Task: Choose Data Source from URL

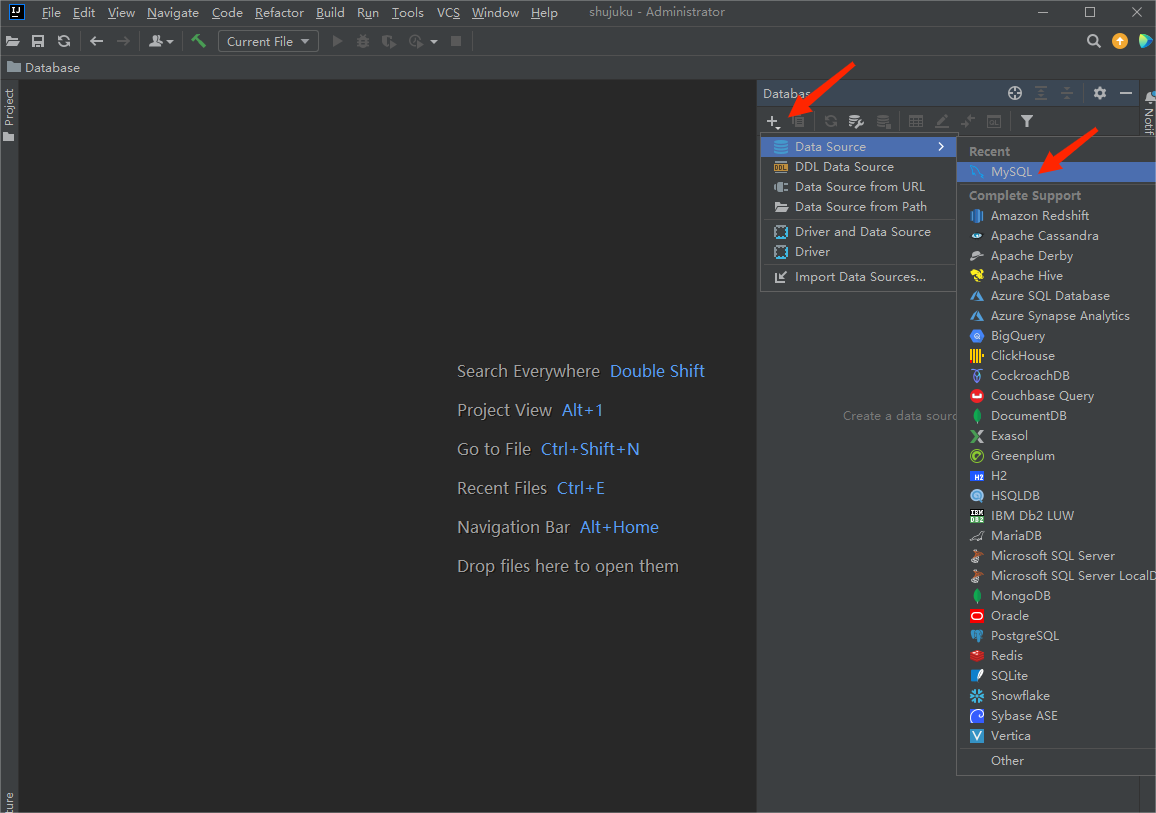Action: 859,186
